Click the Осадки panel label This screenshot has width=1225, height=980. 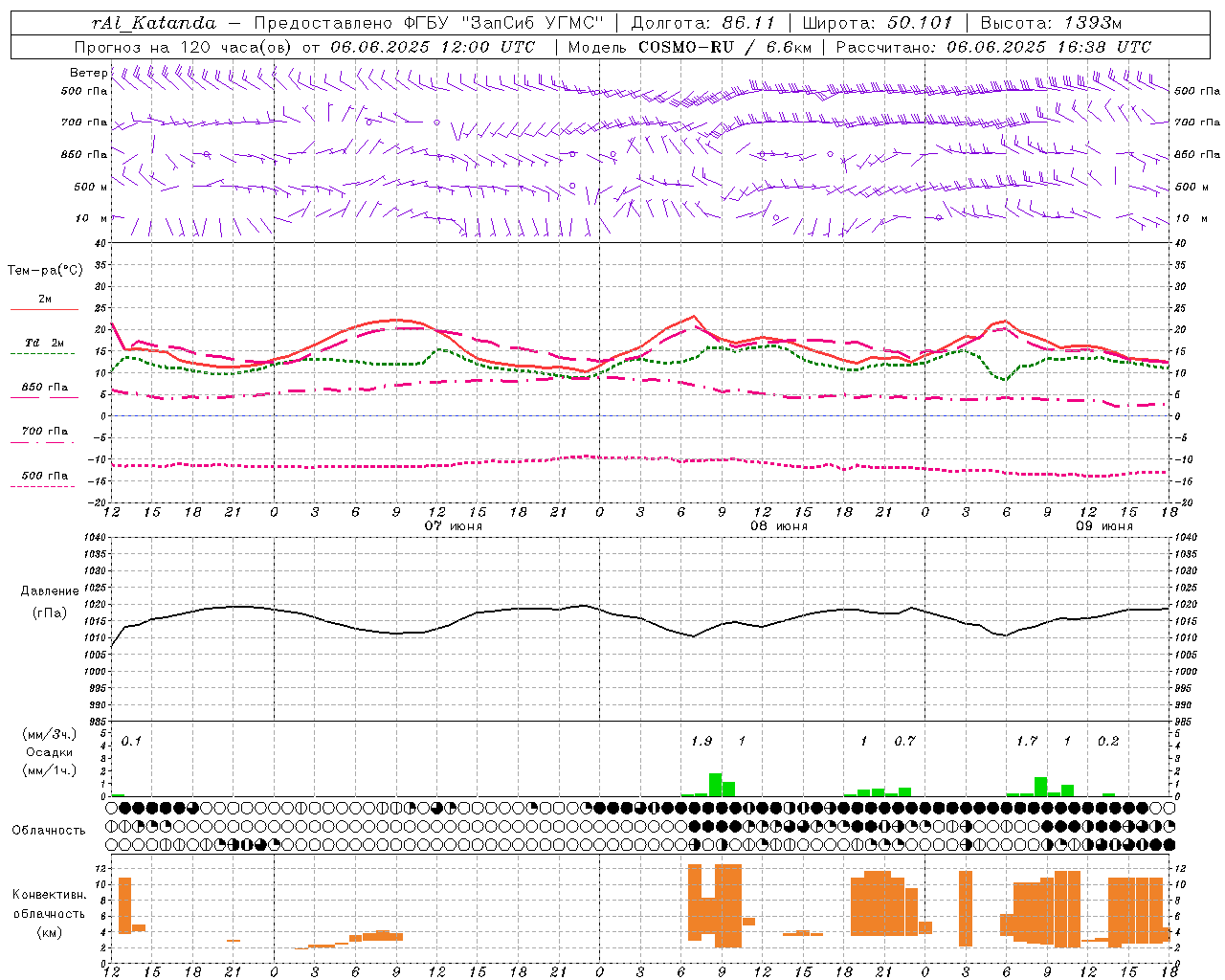coord(49,752)
